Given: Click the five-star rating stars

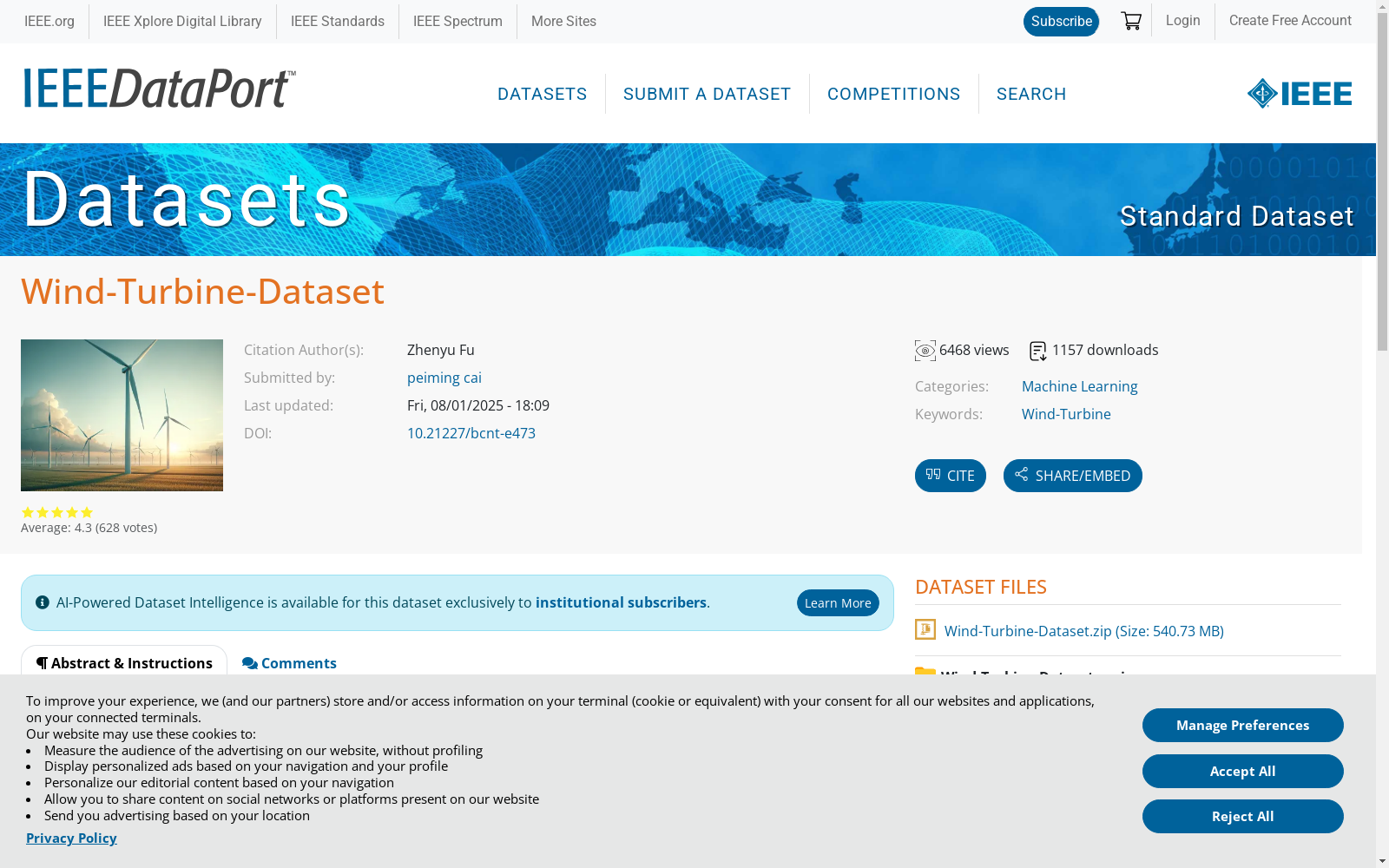Looking at the screenshot, I should [x=57, y=512].
